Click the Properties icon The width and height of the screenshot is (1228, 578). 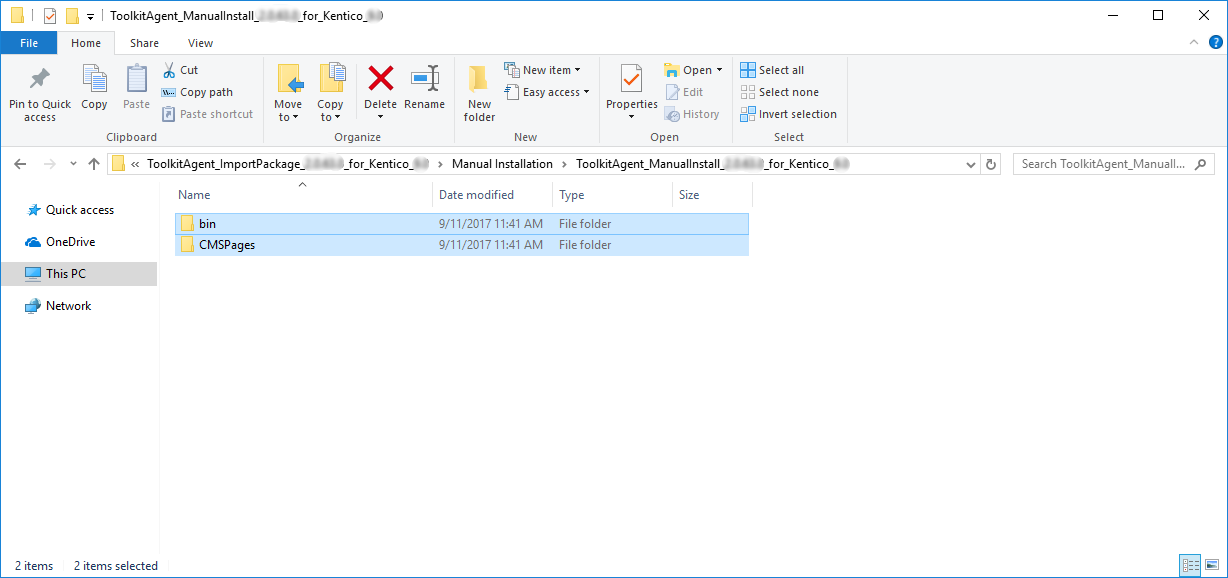tap(631, 78)
